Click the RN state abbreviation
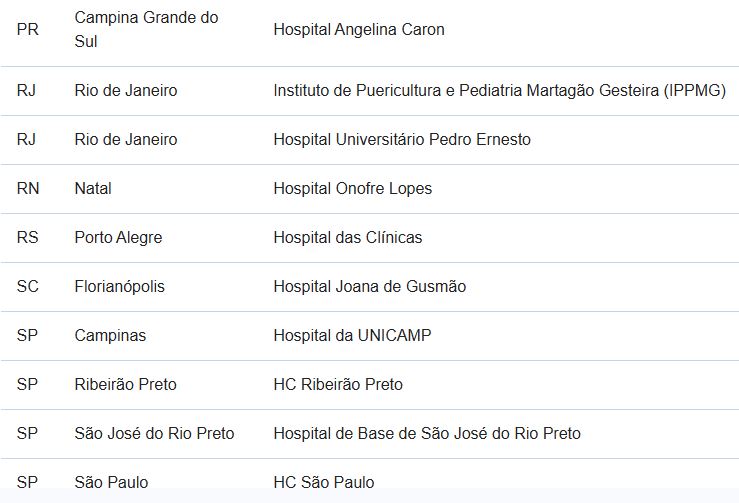The width and height of the screenshot is (739, 503). click(x=28, y=188)
